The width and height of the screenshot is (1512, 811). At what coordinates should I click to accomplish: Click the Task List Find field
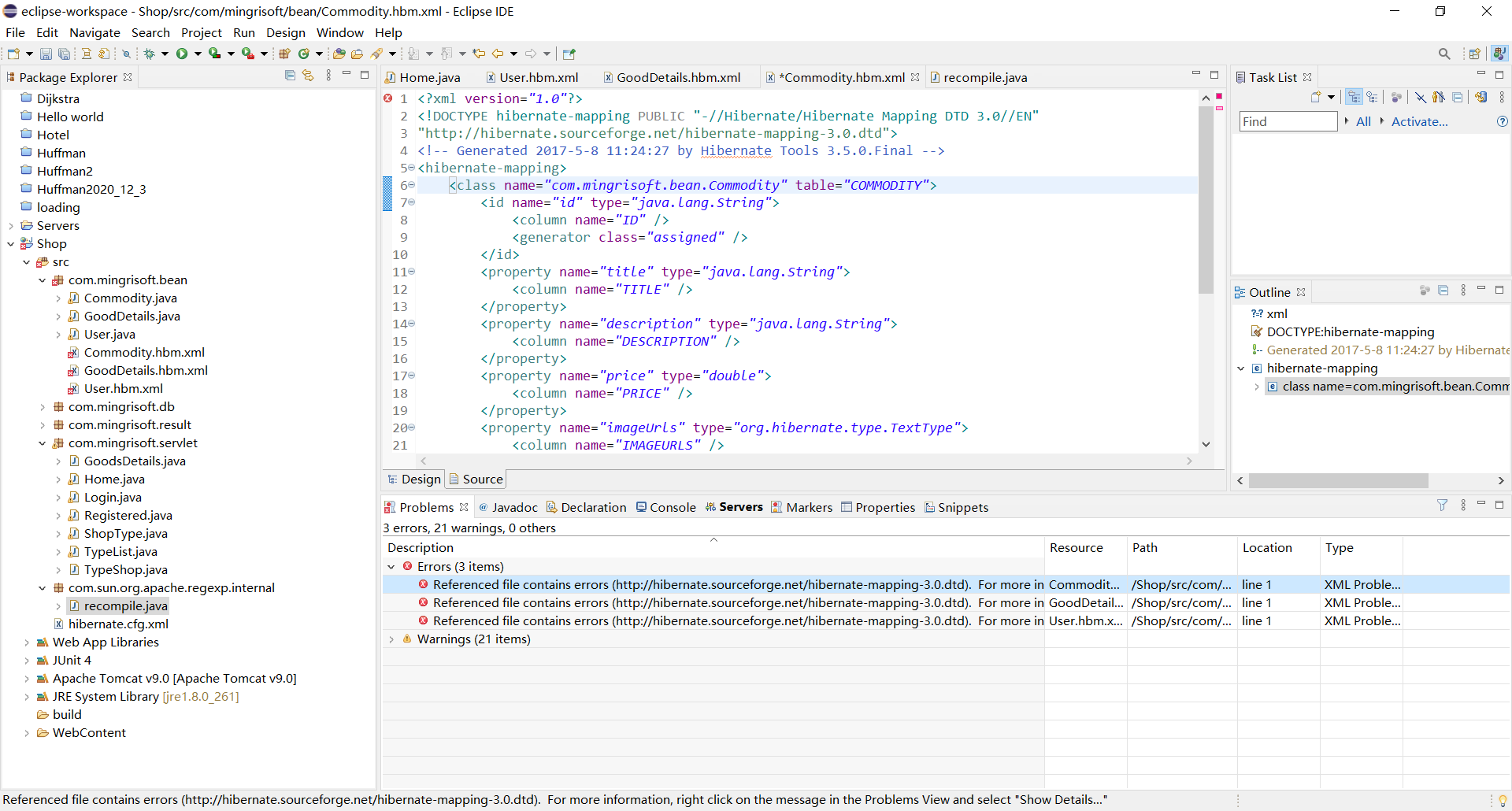[1288, 121]
